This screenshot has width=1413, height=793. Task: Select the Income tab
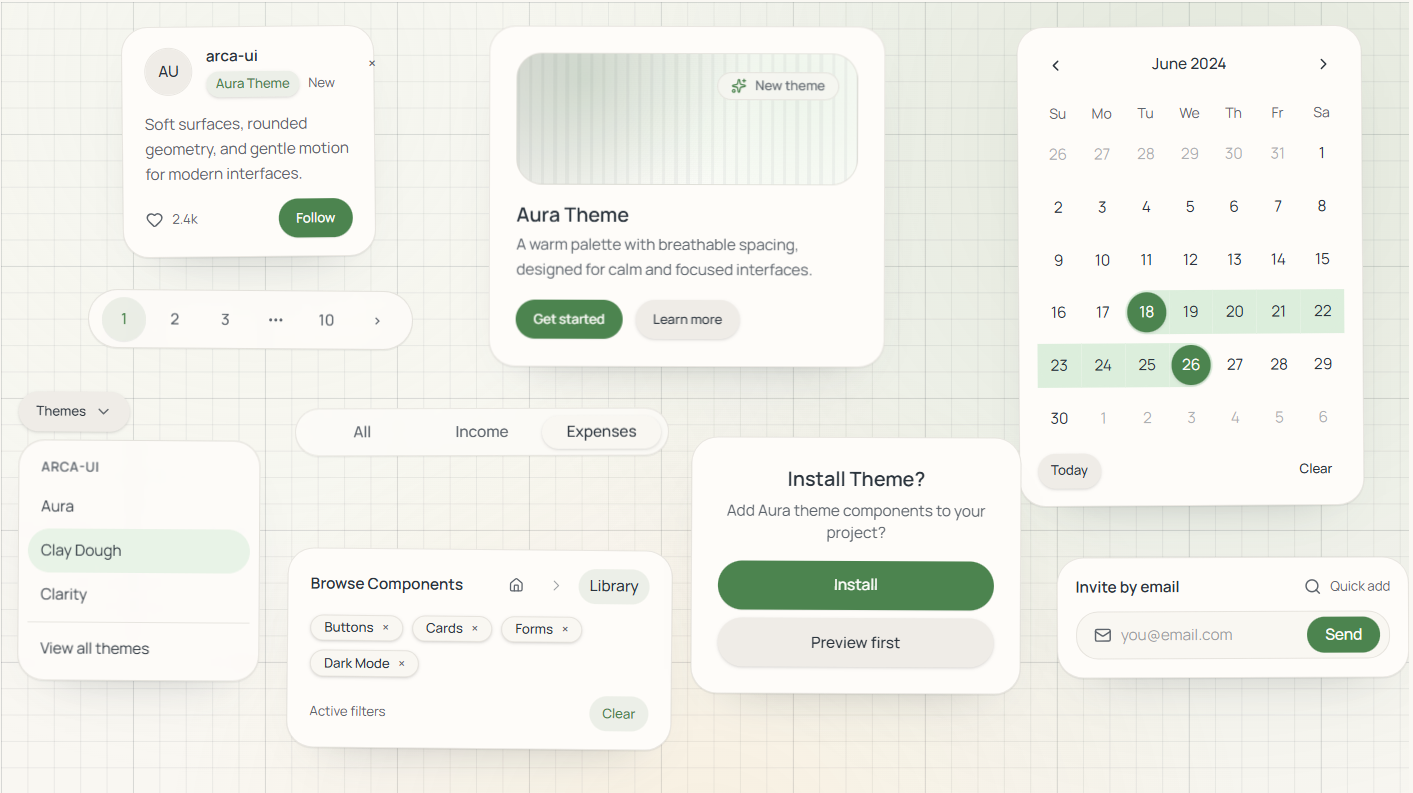click(x=481, y=431)
